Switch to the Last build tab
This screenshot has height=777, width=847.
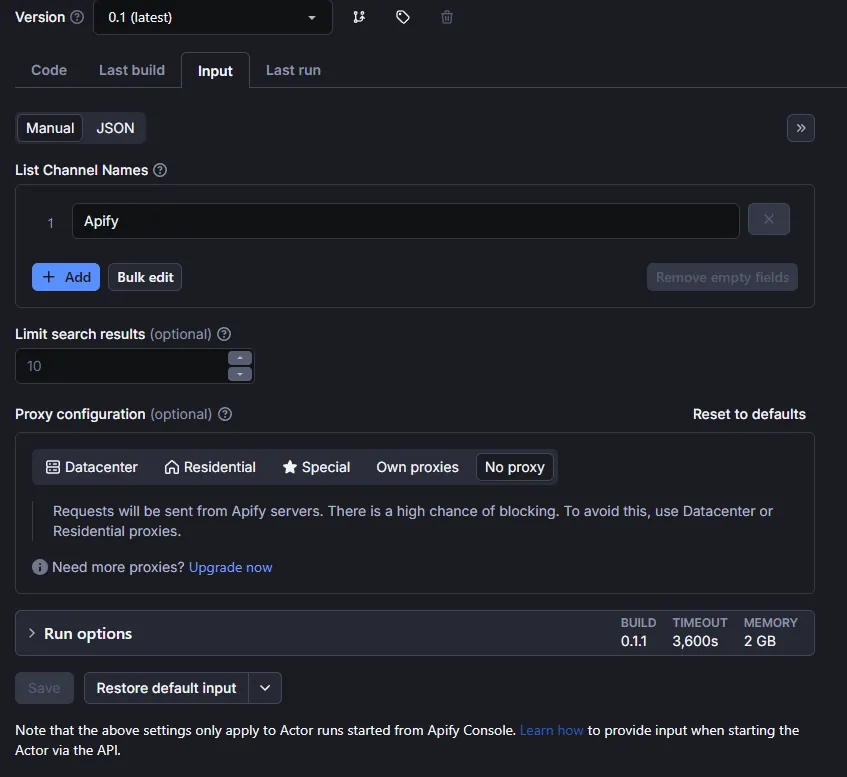point(132,70)
